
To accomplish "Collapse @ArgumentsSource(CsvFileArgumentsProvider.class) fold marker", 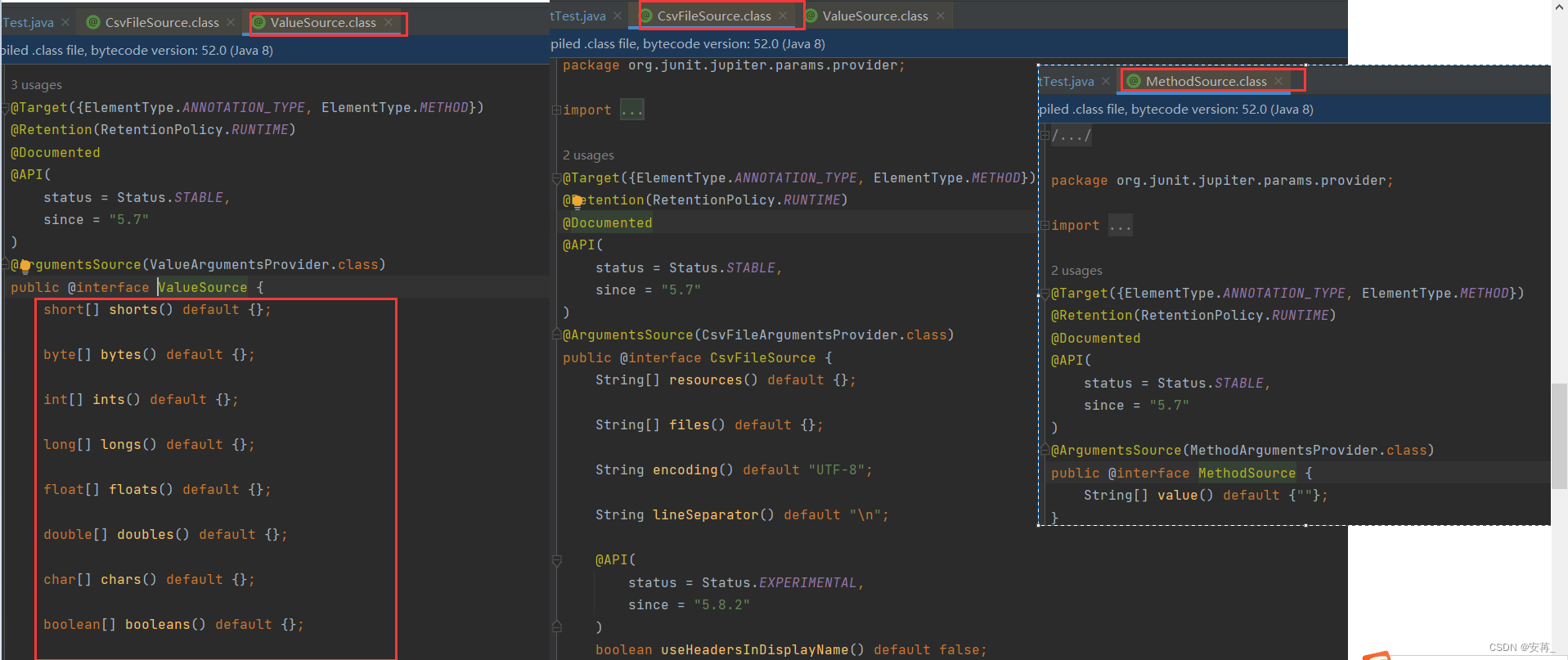I will tap(556, 335).
